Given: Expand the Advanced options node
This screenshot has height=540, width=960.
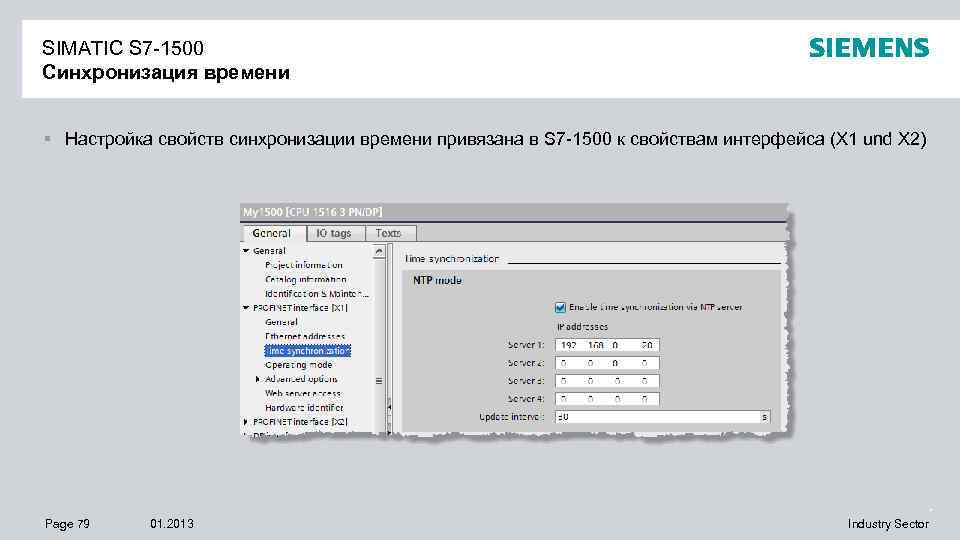Looking at the screenshot, I should [x=258, y=380].
